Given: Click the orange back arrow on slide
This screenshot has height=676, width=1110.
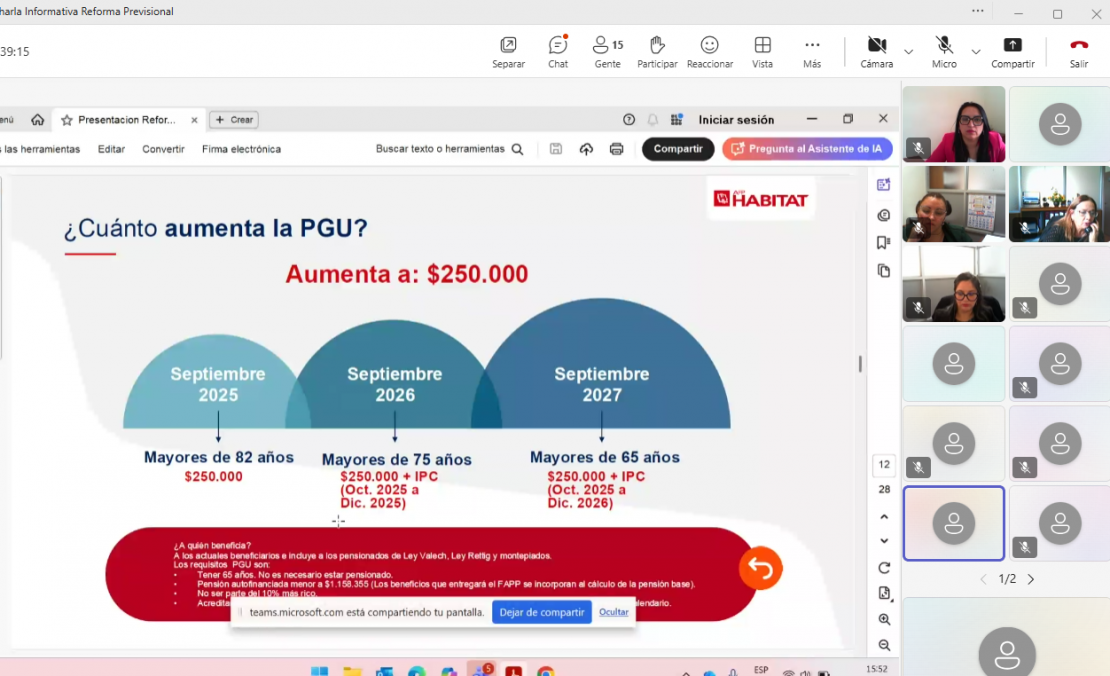Looking at the screenshot, I should pos(760,569).
